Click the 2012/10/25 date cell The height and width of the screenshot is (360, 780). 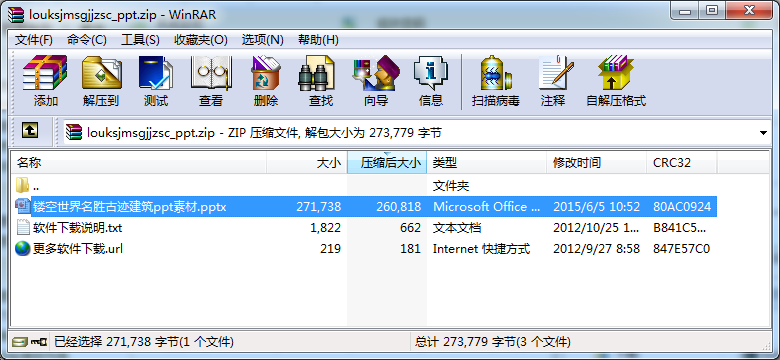(x=597, y=228)
